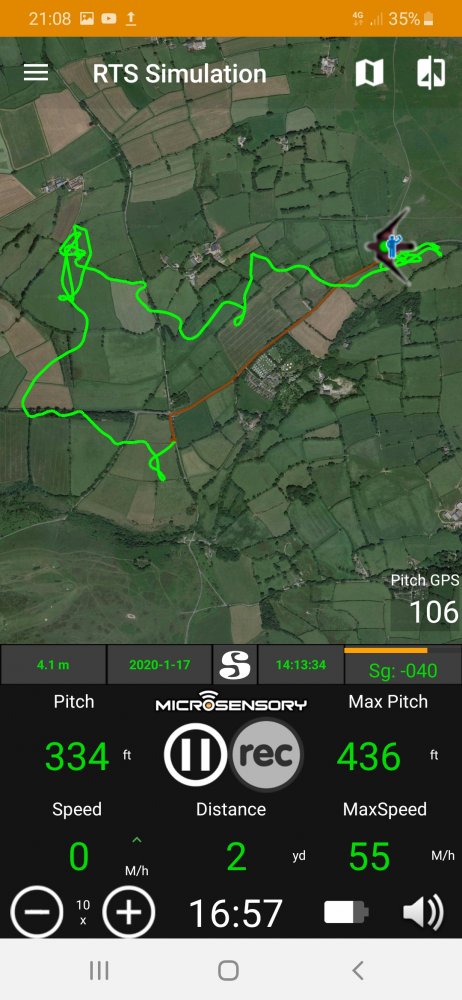
Task: Tap the Android back navigation arrow
Action: 358,971
